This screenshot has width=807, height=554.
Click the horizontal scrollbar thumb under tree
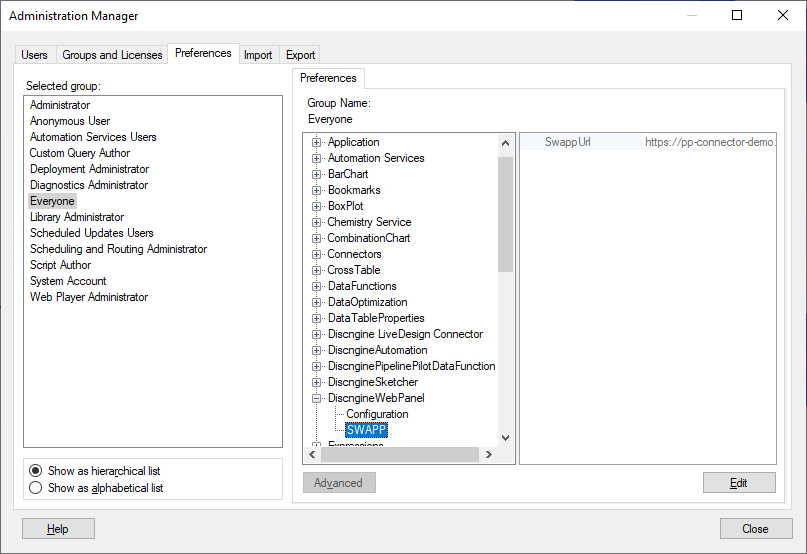400,454
